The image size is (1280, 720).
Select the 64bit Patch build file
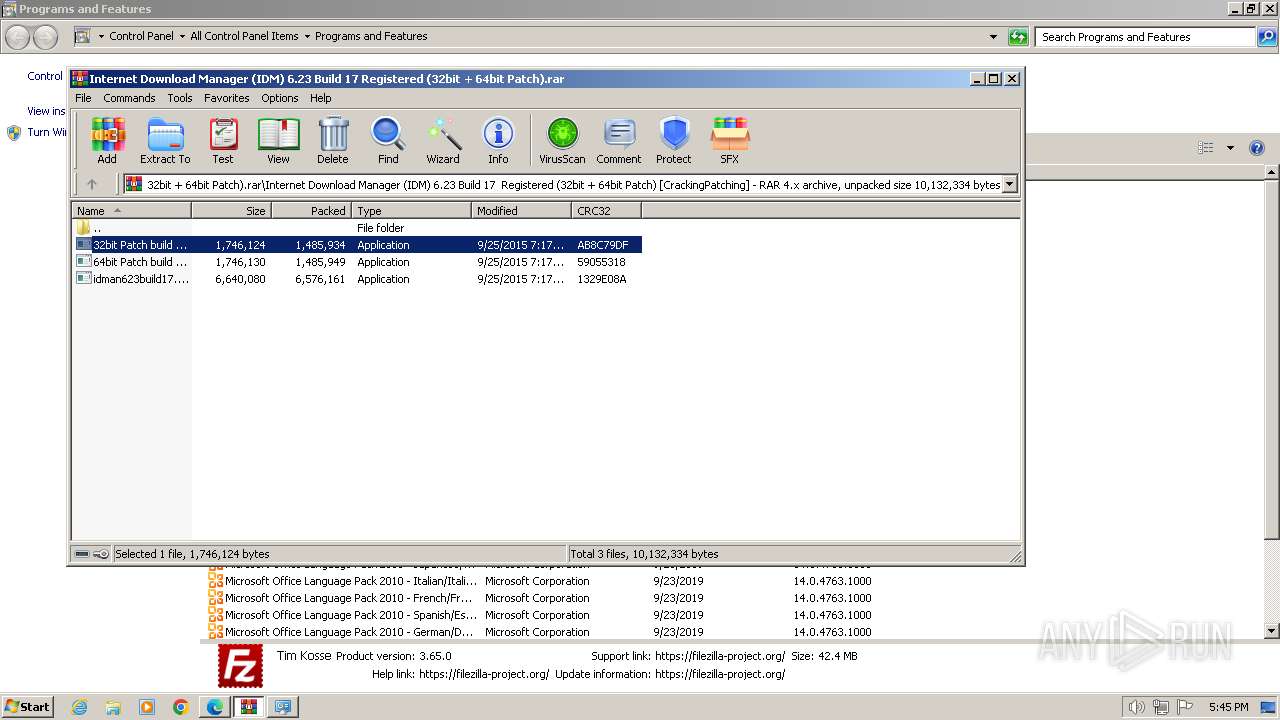click(x=357, y=262)
